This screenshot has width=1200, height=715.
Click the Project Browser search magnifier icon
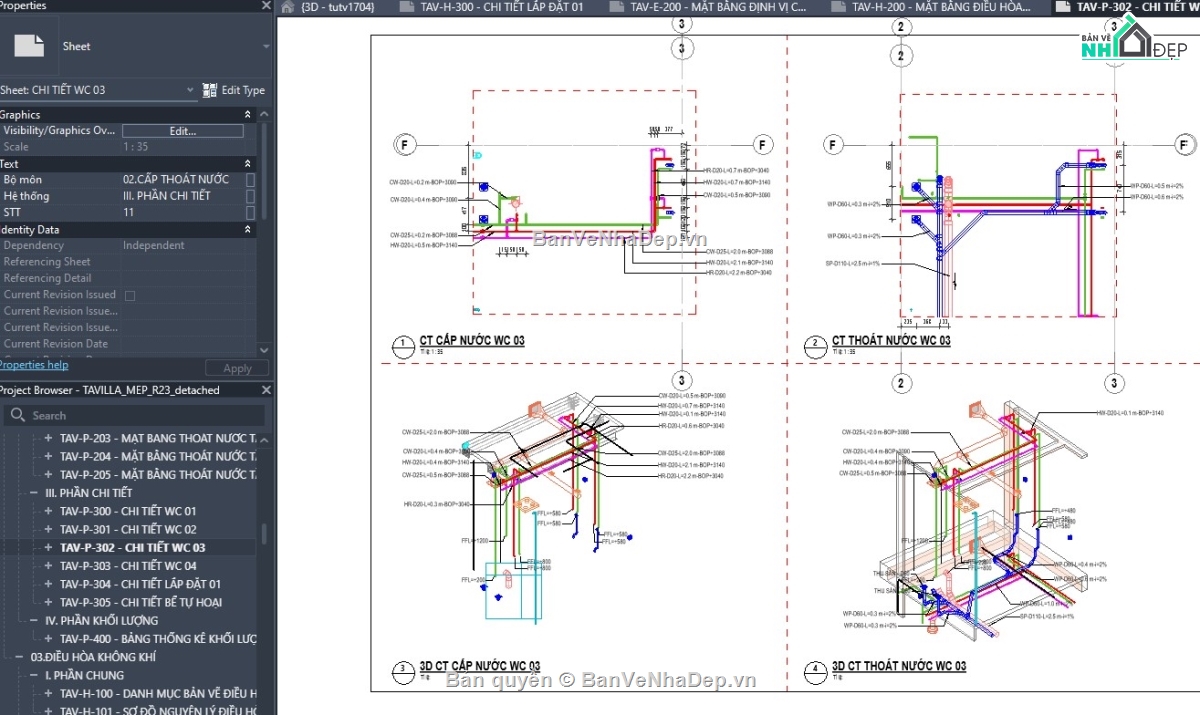coord(17,415)
